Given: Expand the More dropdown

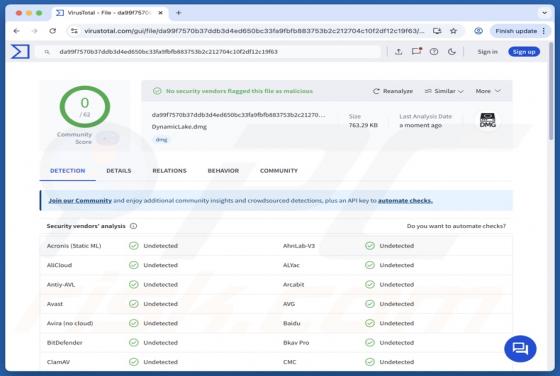Looking at the screenshot, I should click(488, 91).
